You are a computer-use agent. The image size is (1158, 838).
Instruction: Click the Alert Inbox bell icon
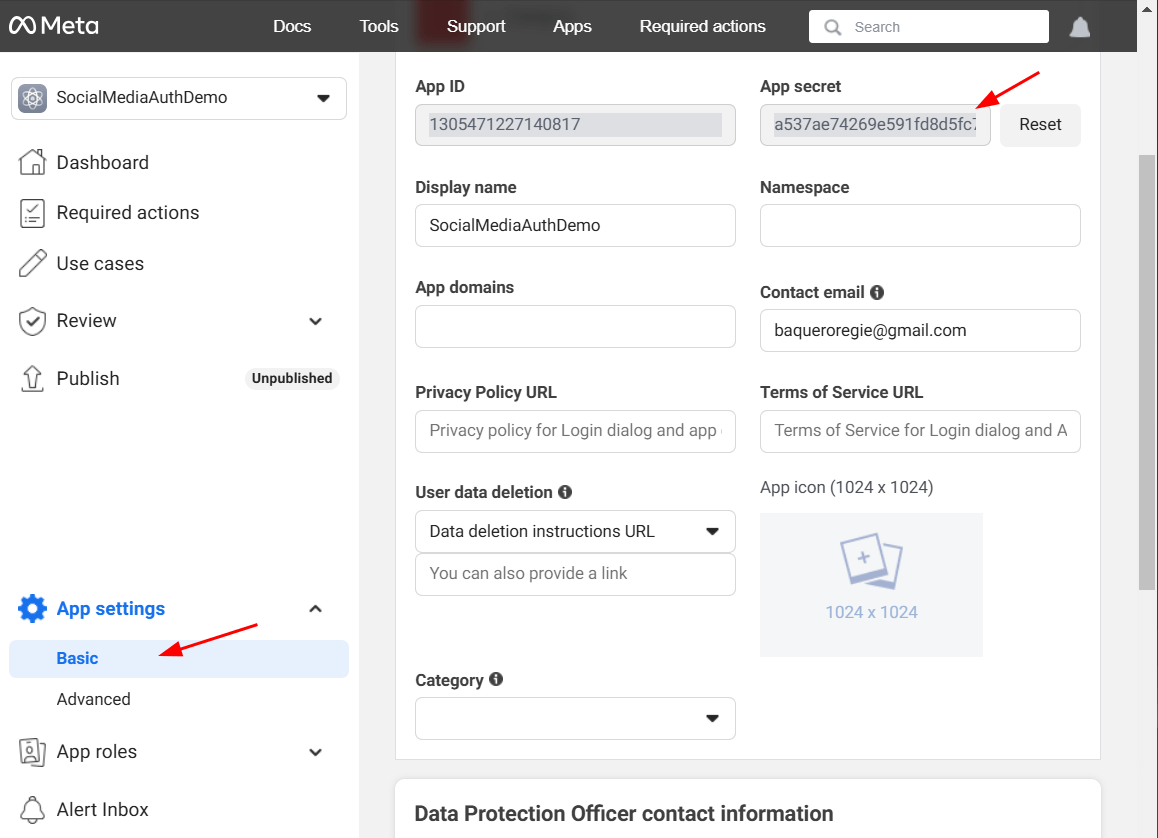[x=31, y=809]
